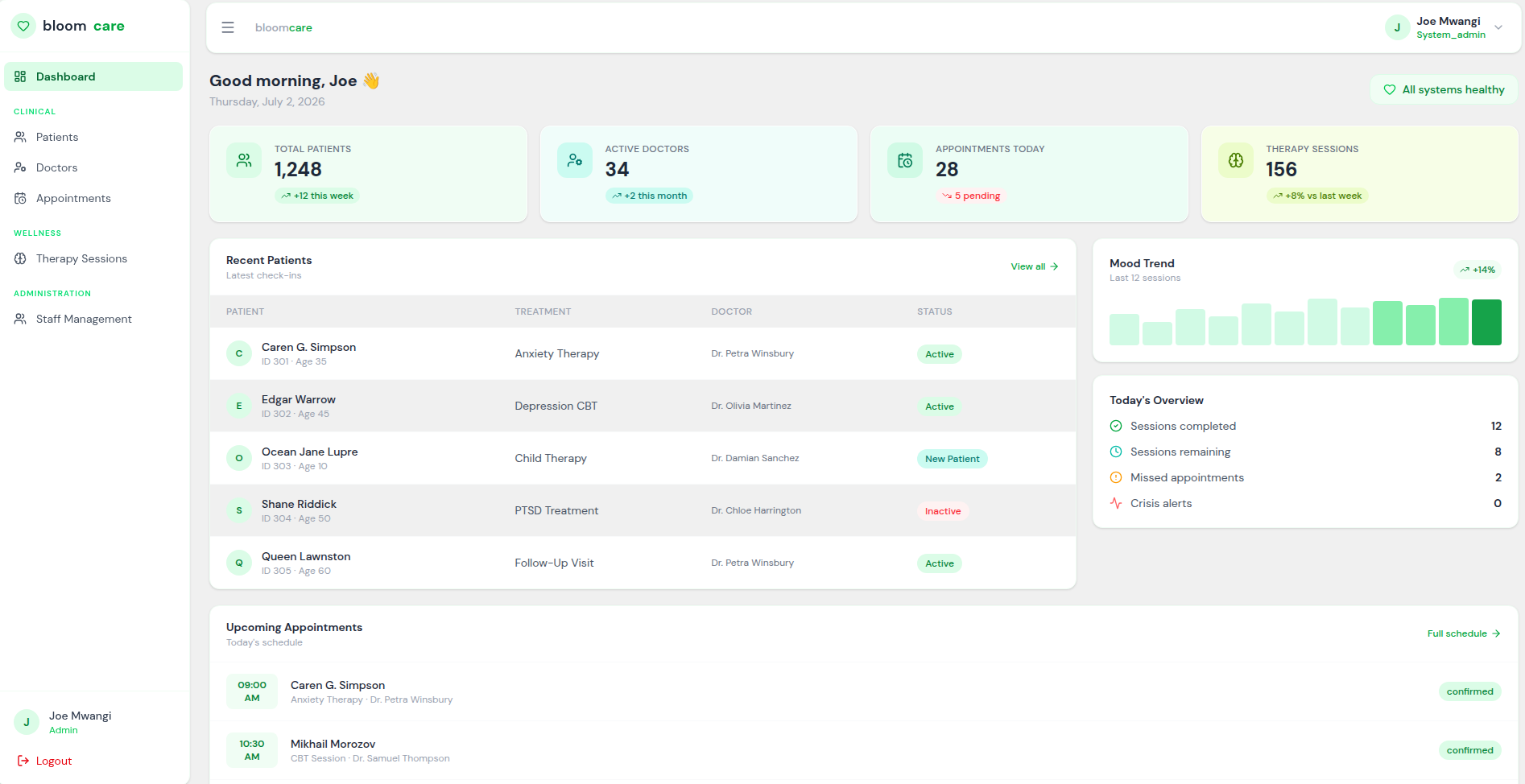Image resolution: width=1525 pixels, height=784 pixels.
Task: Click Dr. Chloe Harrington doctor cell
Action: 756,510
